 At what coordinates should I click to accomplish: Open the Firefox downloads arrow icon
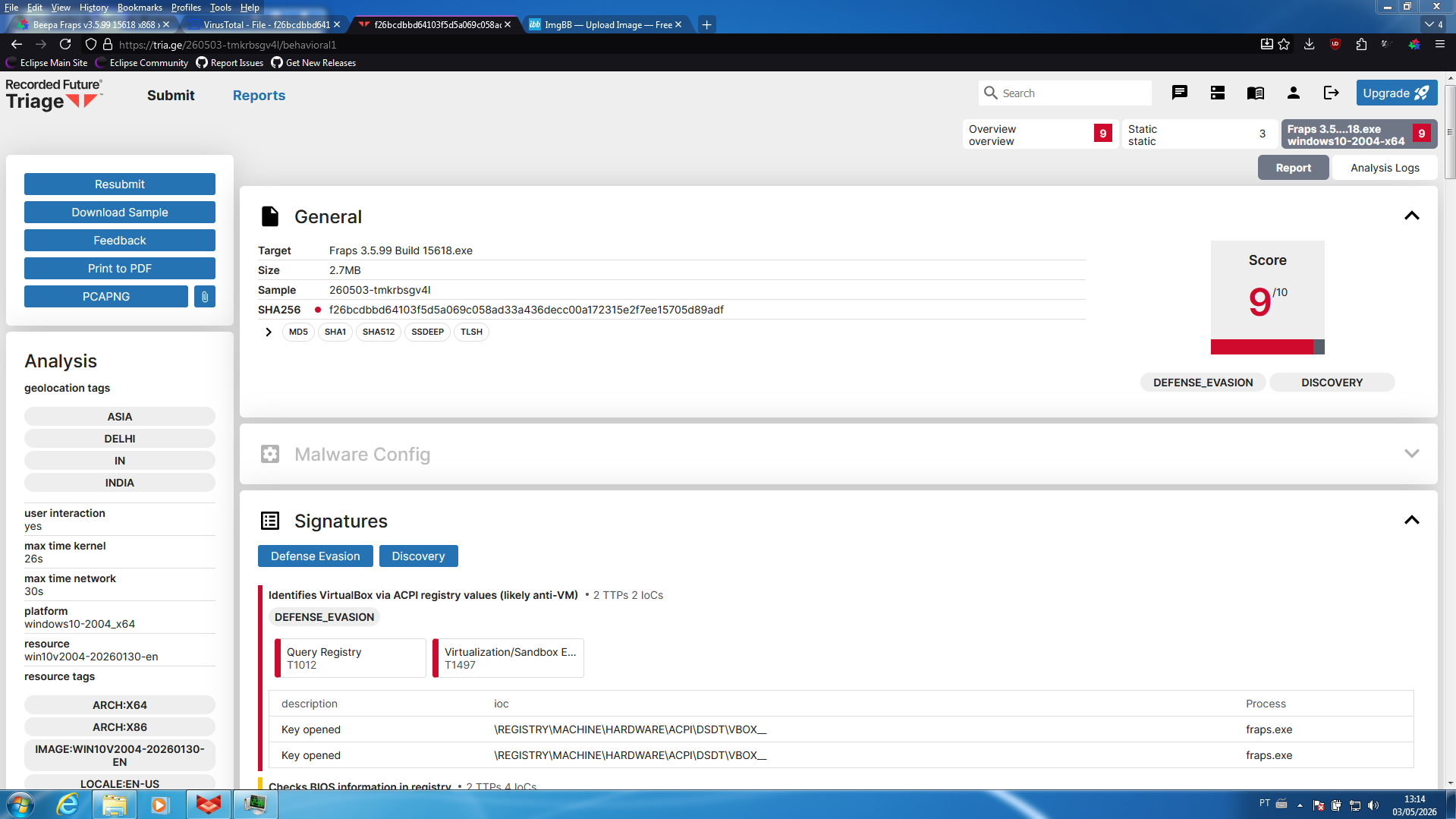point(1309,44)
